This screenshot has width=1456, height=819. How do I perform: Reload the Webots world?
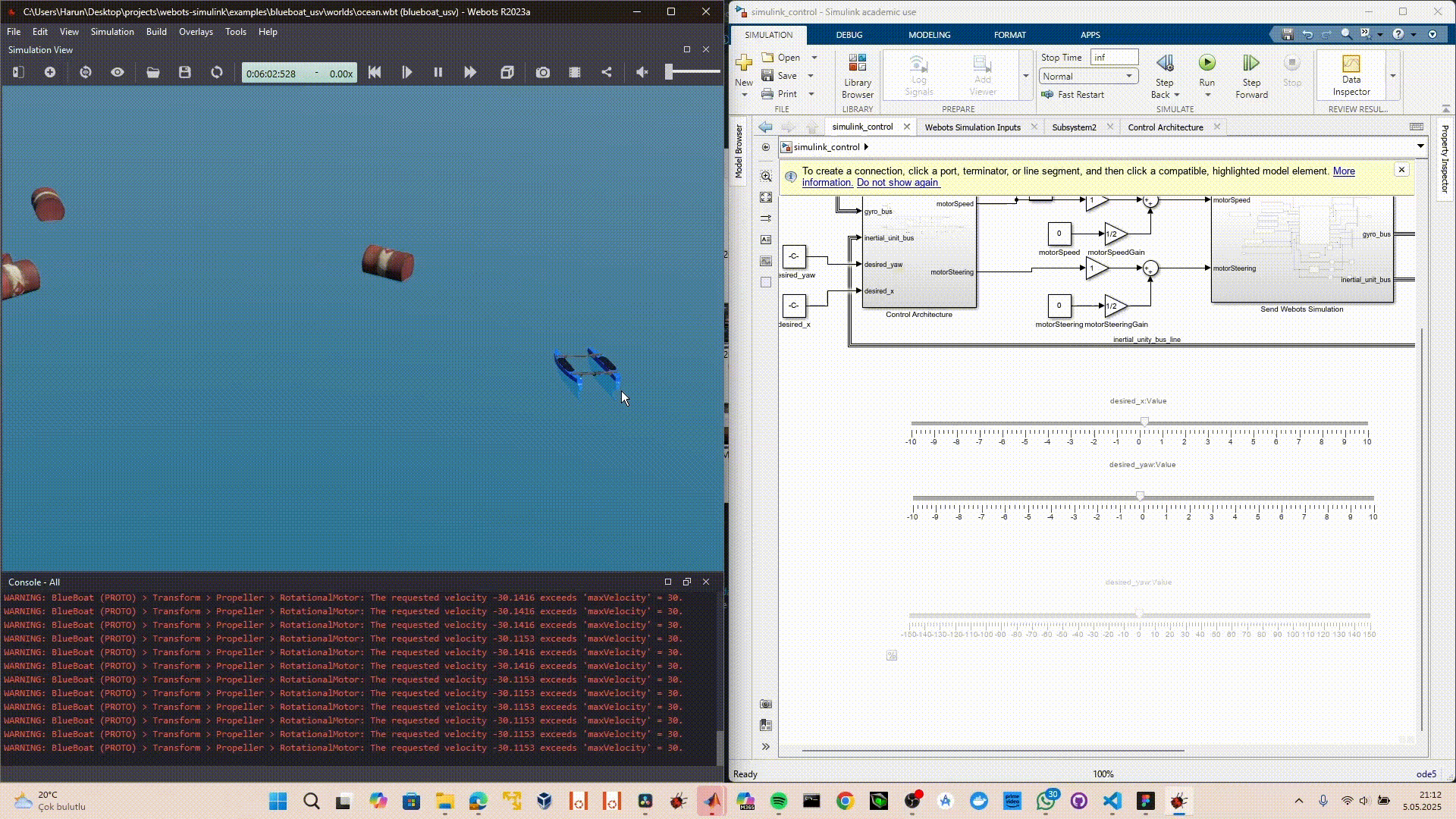click(x=217, y=72)
